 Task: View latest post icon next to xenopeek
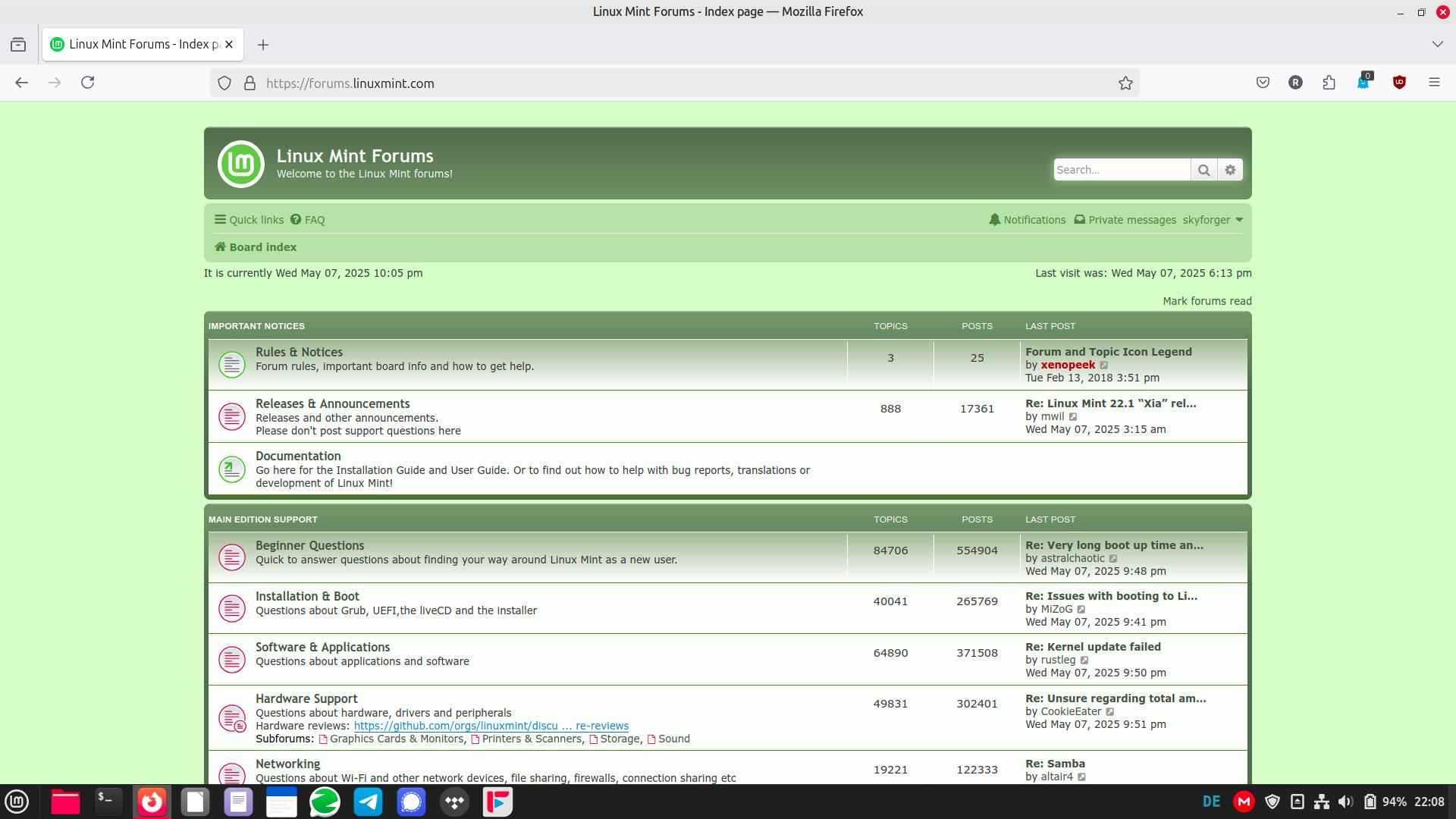click(x=1104, y=366)
